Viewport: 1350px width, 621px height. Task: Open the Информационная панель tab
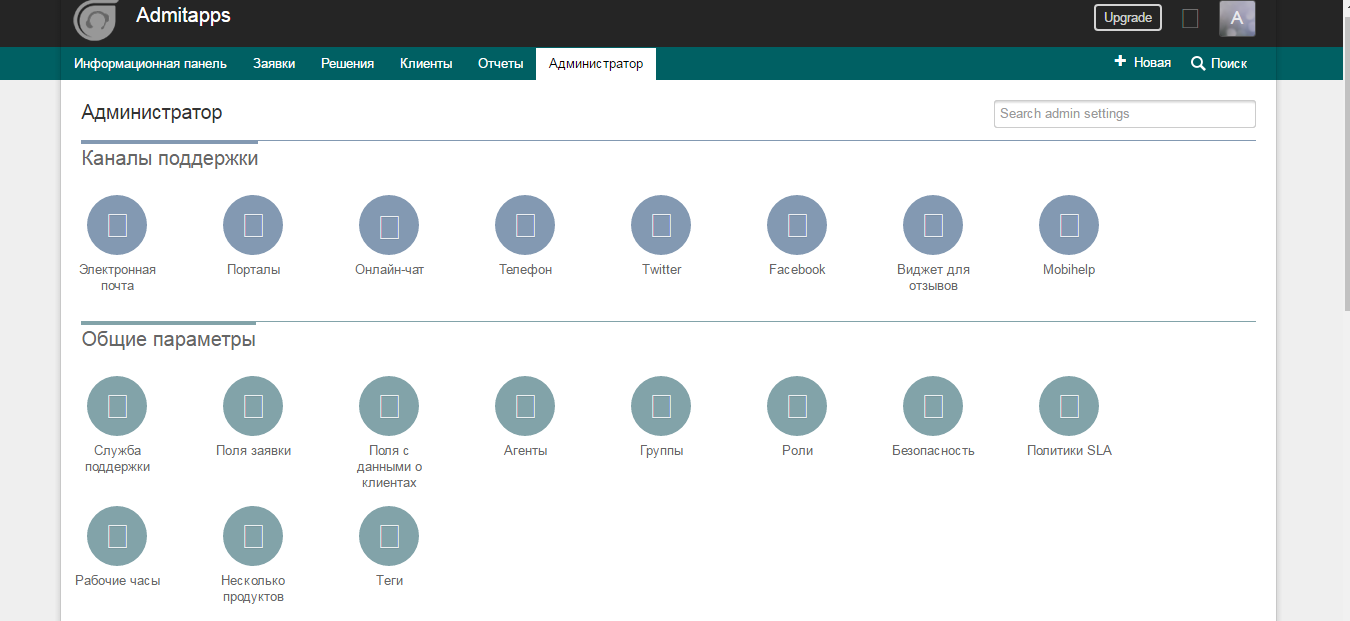click(x=150, y=63)
